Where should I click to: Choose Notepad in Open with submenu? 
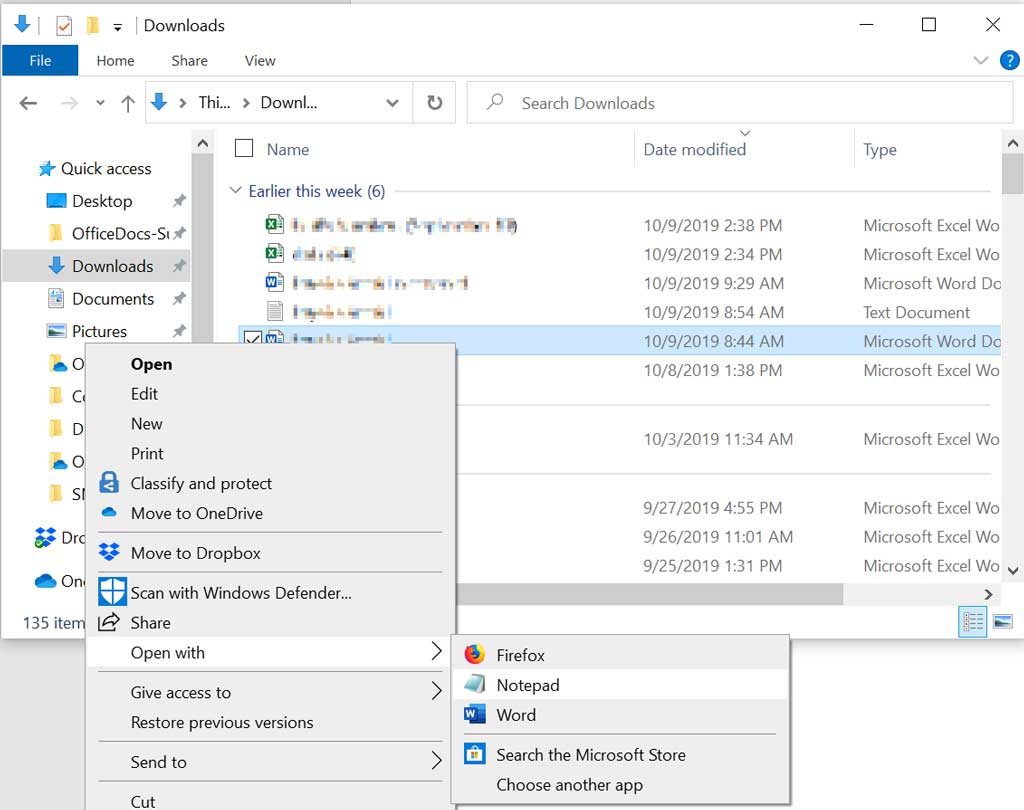(620, 685)
